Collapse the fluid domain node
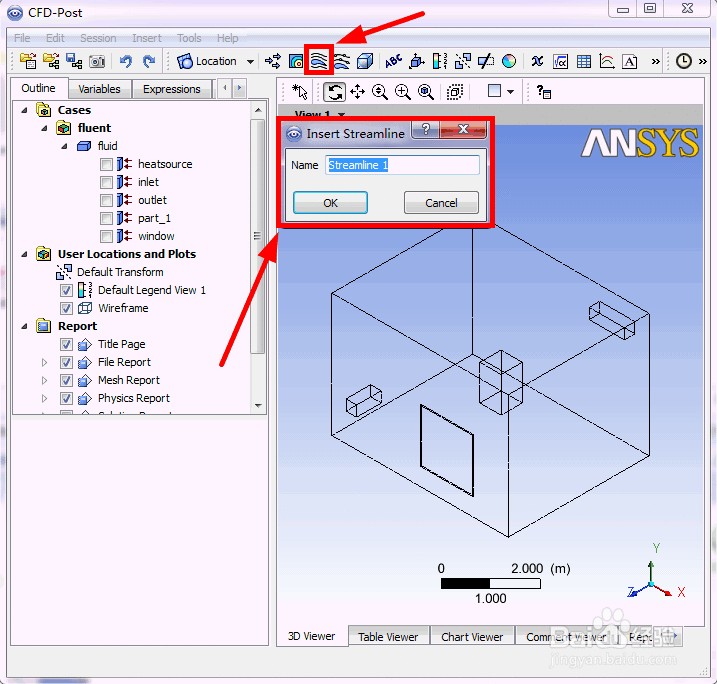 (x=64, y=146)
